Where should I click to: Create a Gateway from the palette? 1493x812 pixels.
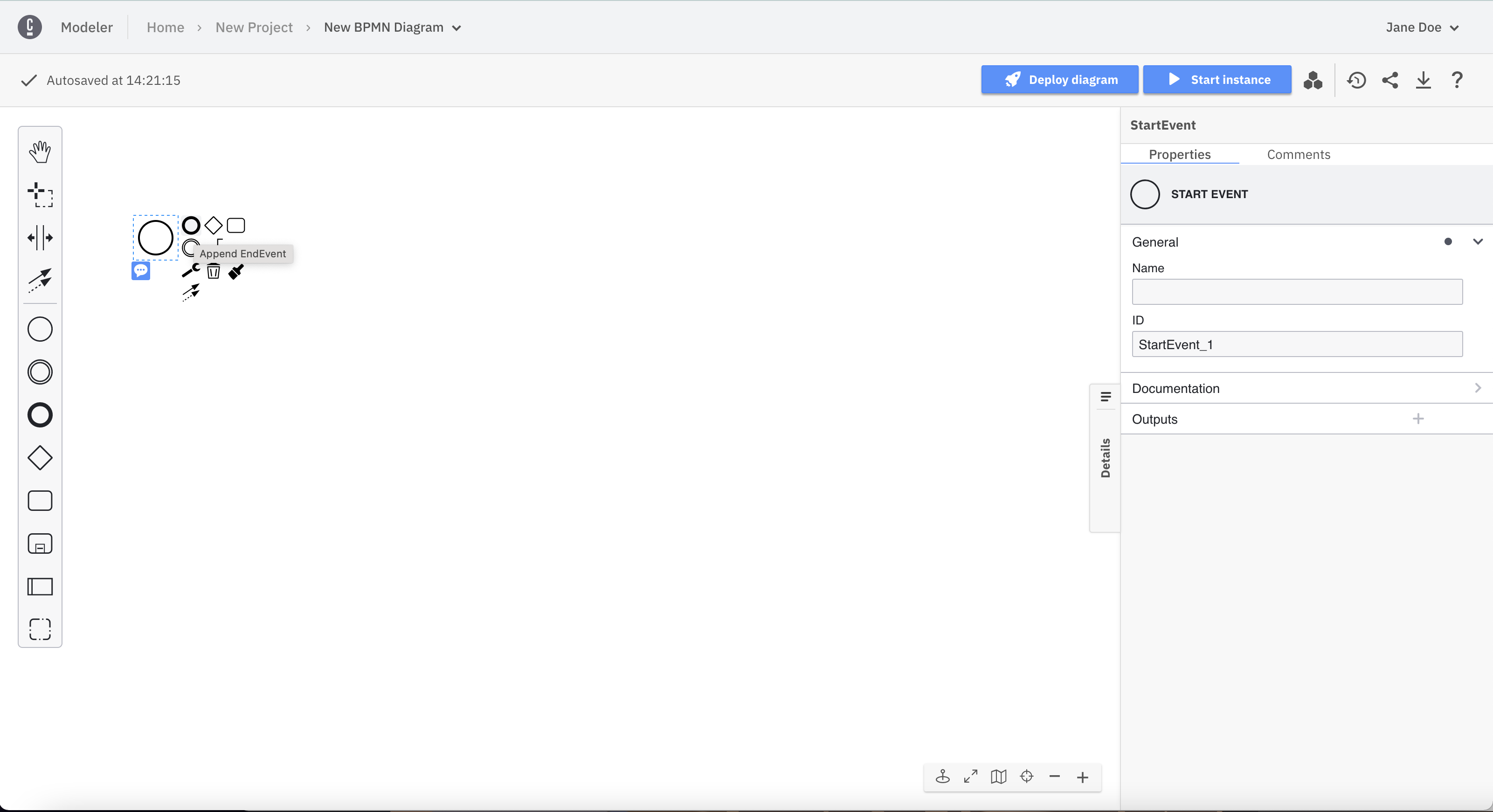point(40,458)
